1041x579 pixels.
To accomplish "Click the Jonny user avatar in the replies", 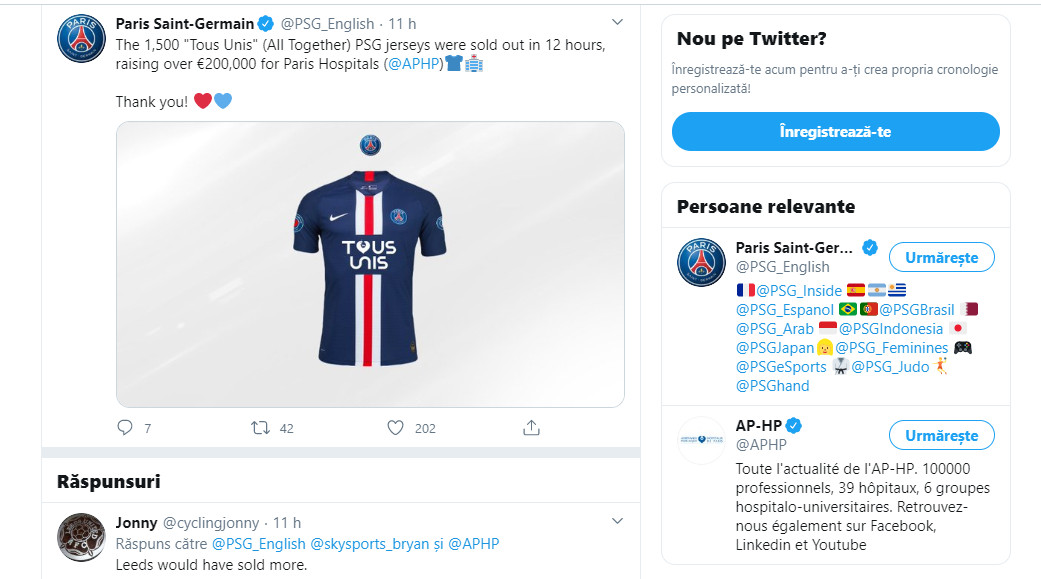I will point(80,541).
